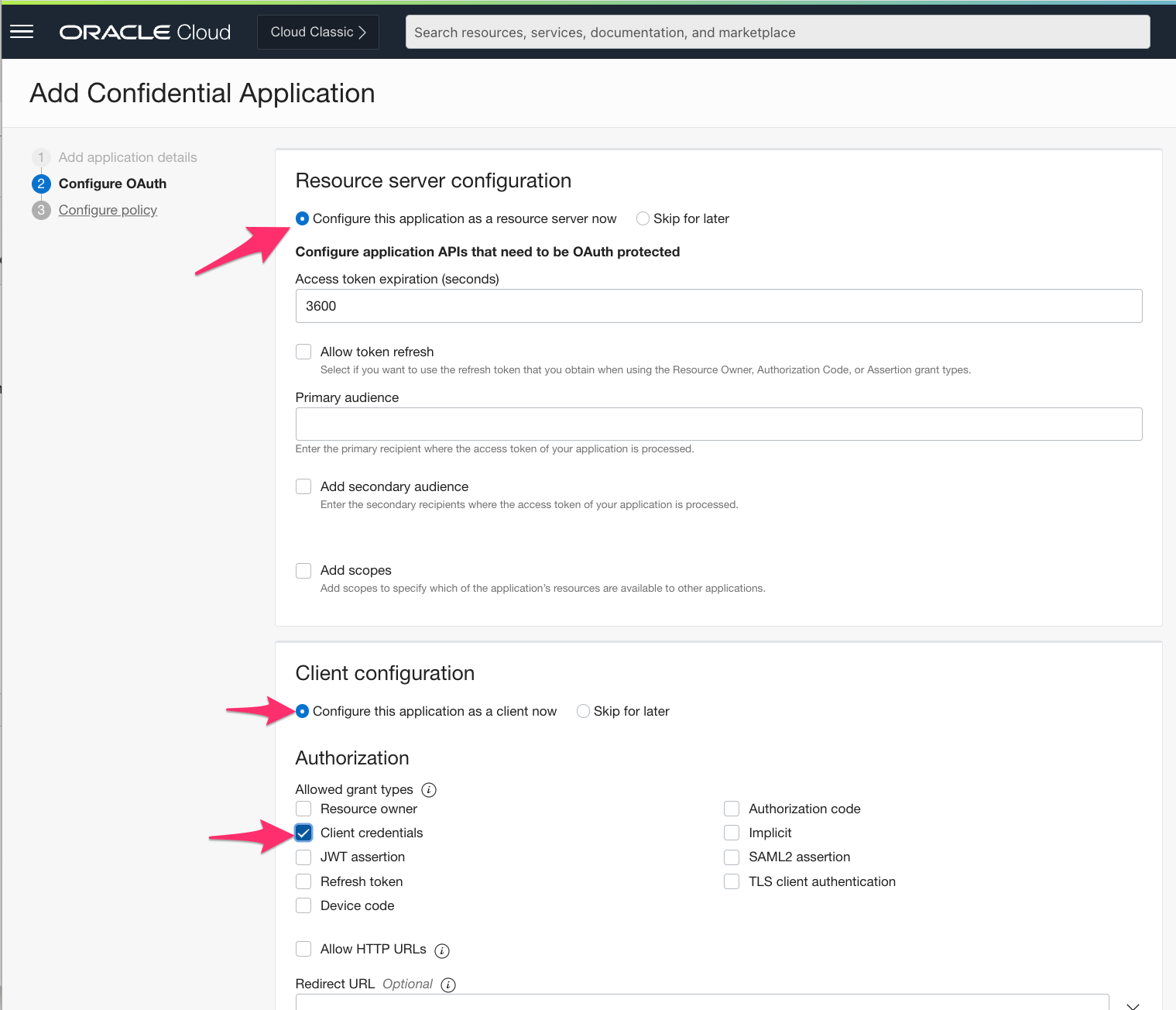Click step 3 Configure policy circle indicator
Viewport: 1176px width, 1010px height.
pos(41,209)
